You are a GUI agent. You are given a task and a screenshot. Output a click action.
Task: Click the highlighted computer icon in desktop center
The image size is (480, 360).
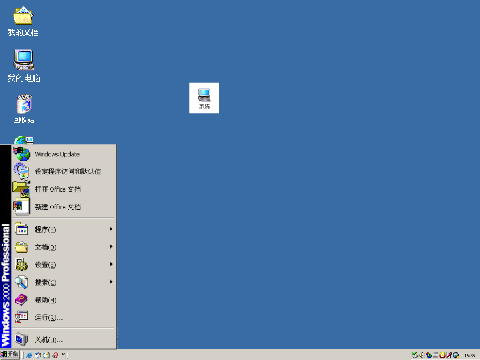[x=204, y=98]
